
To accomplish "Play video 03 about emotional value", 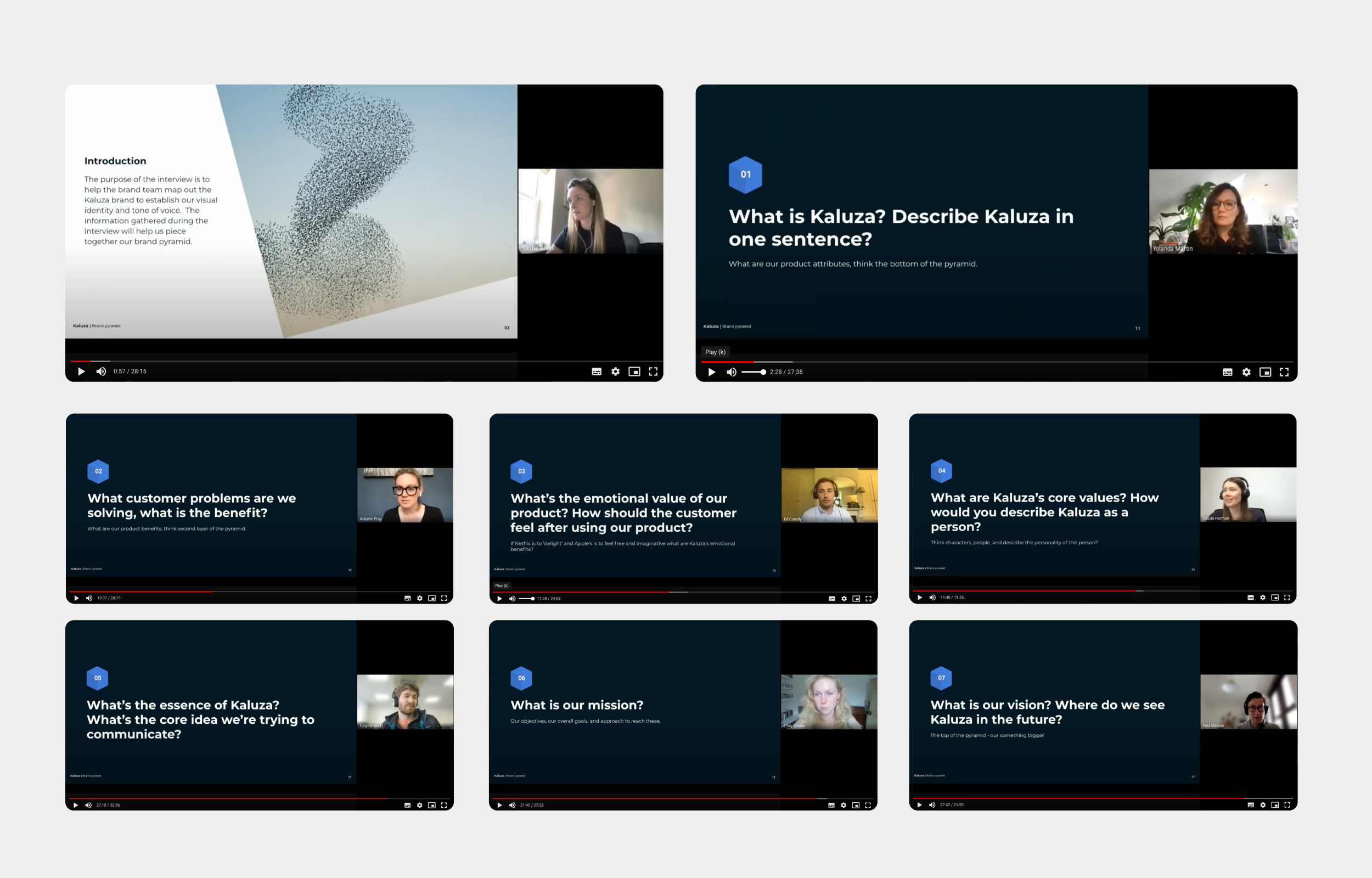I will [x=499, y=599].
